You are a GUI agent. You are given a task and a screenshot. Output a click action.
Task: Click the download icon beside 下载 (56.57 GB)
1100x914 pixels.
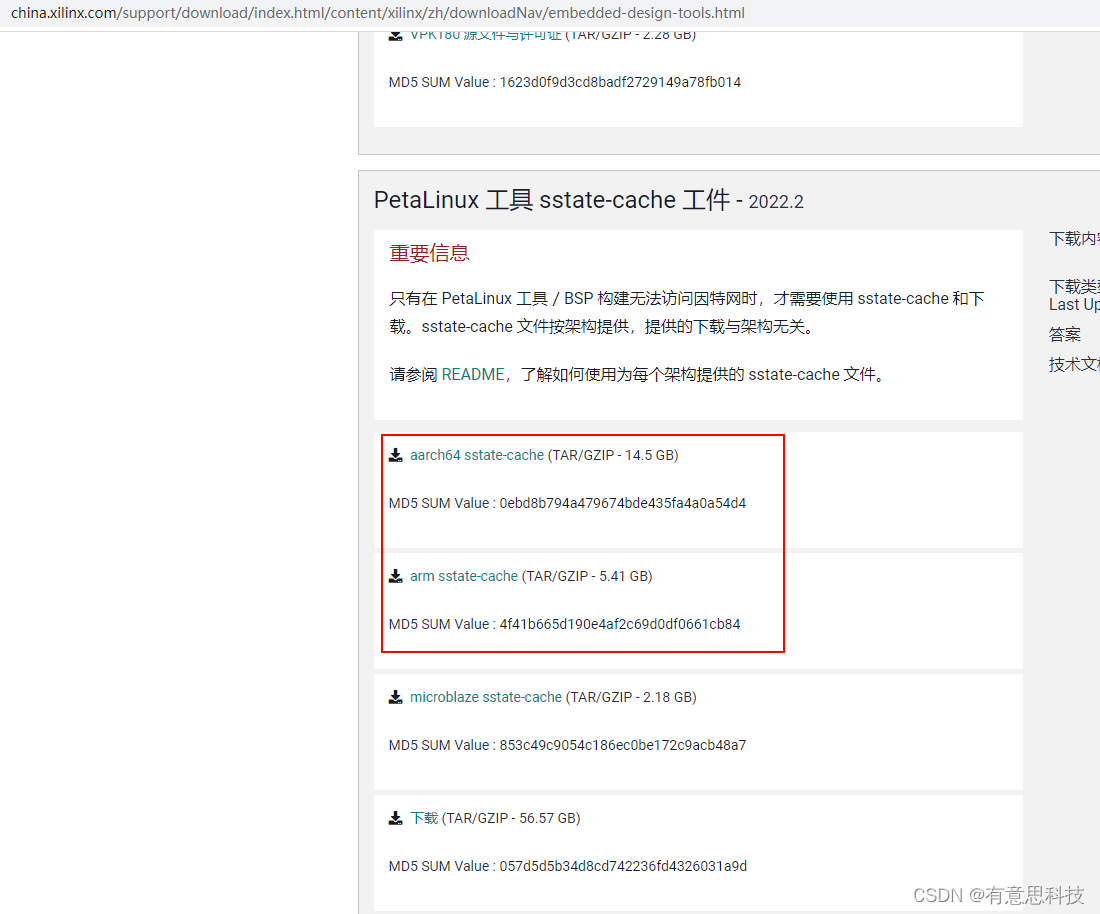point(395,817)
